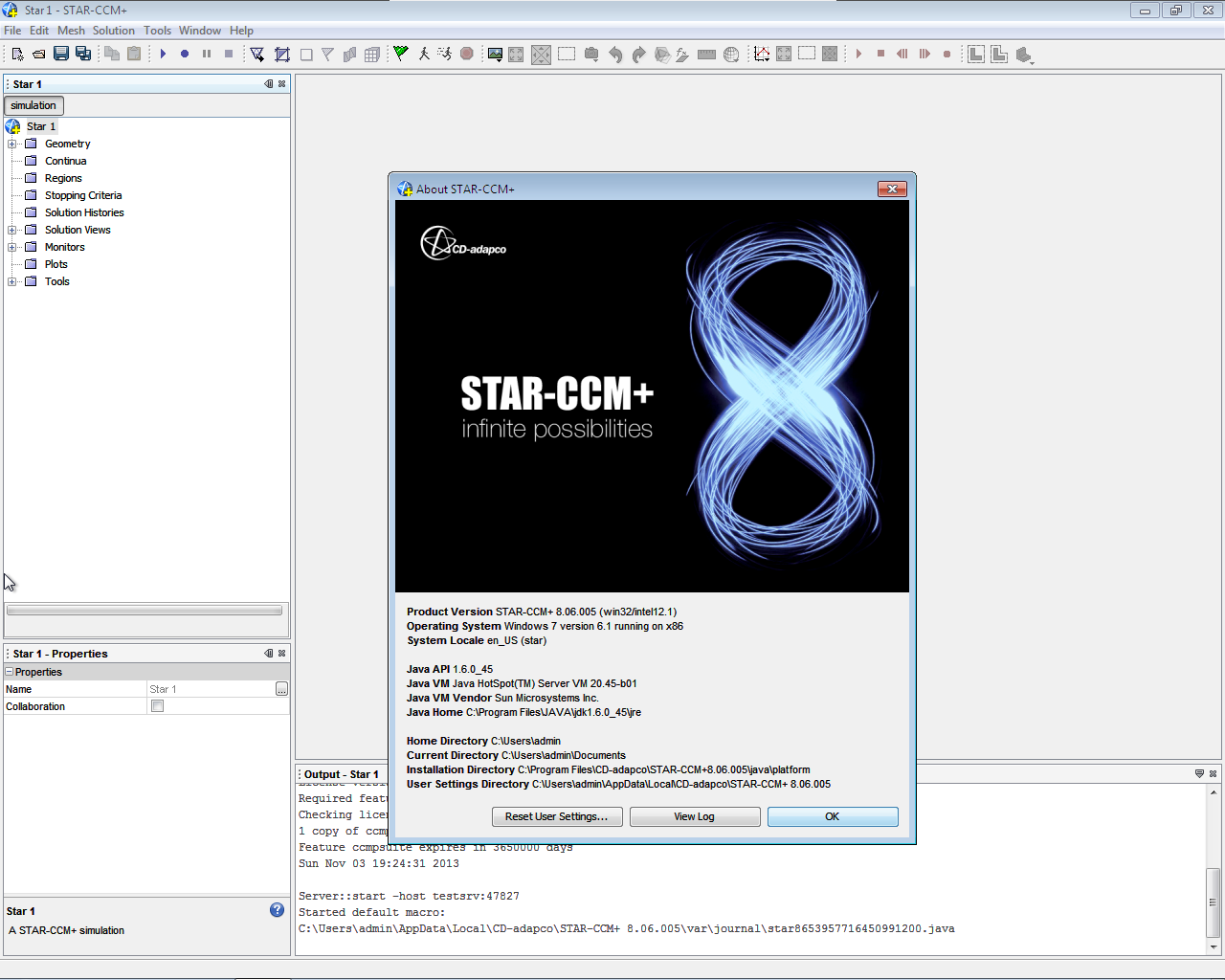Click the globe coordinate toolbar icon
Screen dimensions: 1225x980
731,55
